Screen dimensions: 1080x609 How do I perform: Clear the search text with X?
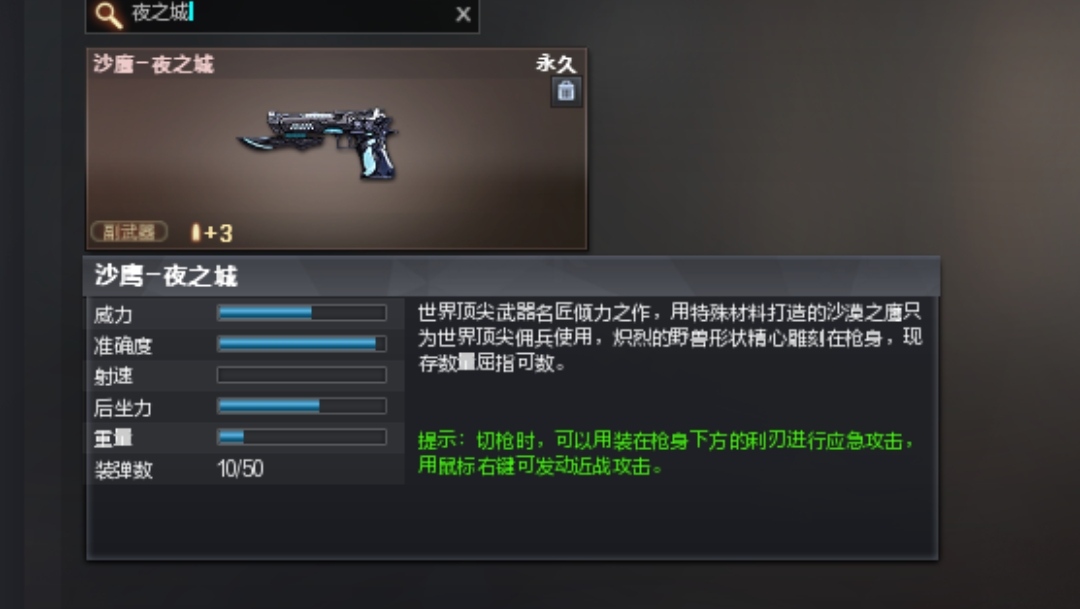[x=463, y=14]
